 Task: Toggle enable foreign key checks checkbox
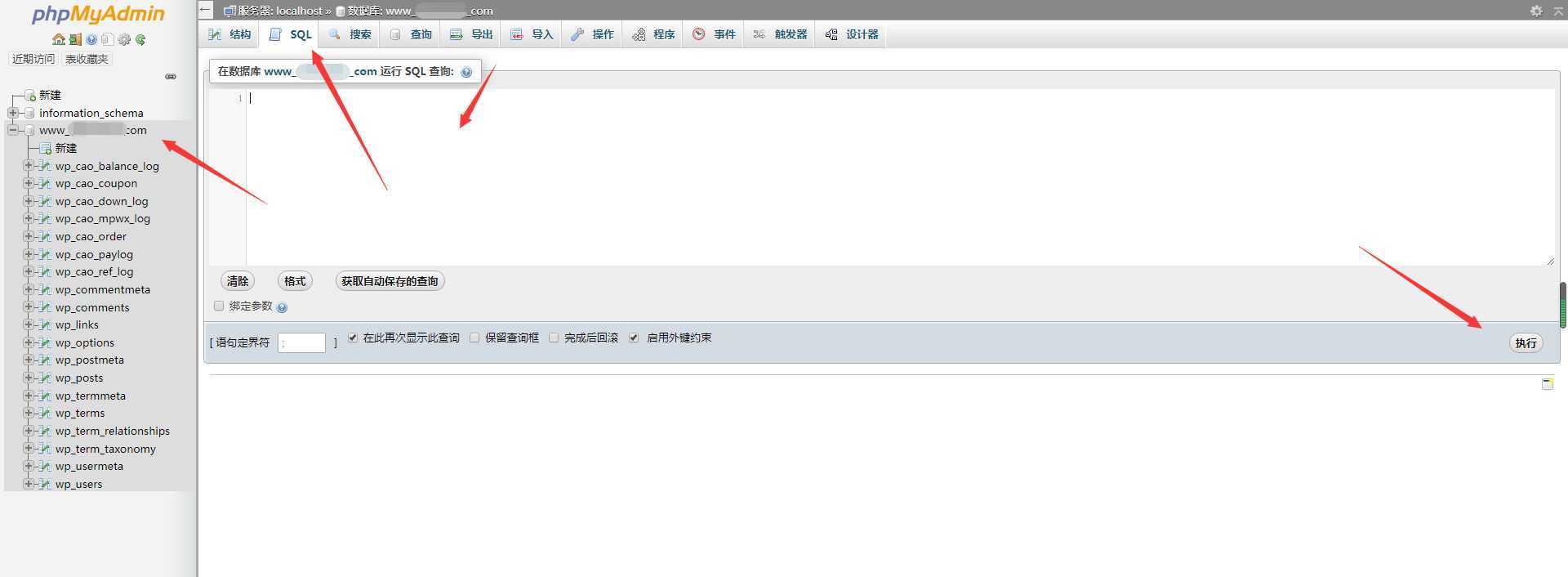pos(634,338)
